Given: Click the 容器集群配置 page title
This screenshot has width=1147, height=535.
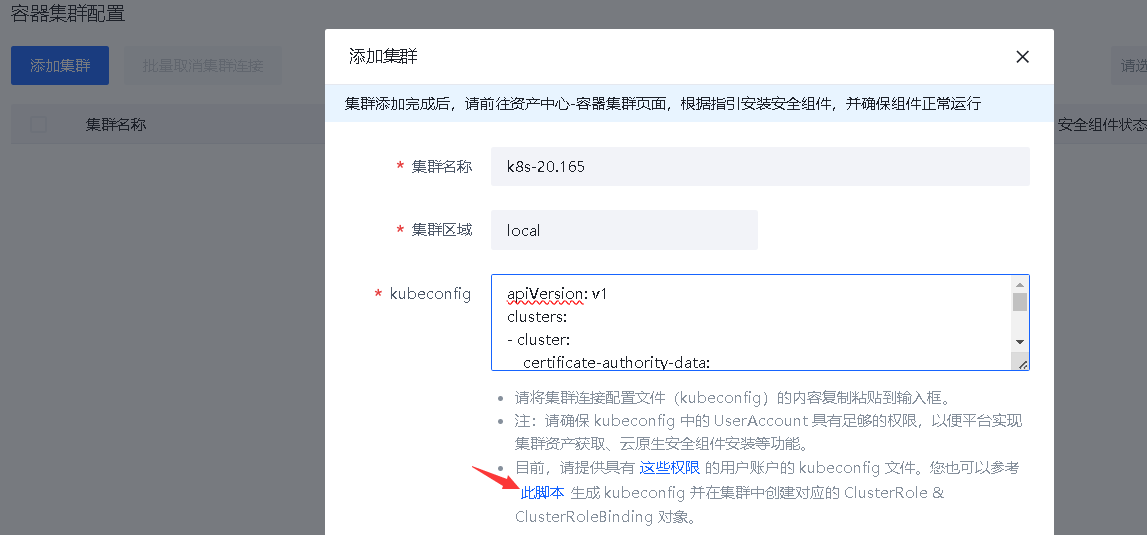Looking at the screenshot, I should tap(68, 14).
